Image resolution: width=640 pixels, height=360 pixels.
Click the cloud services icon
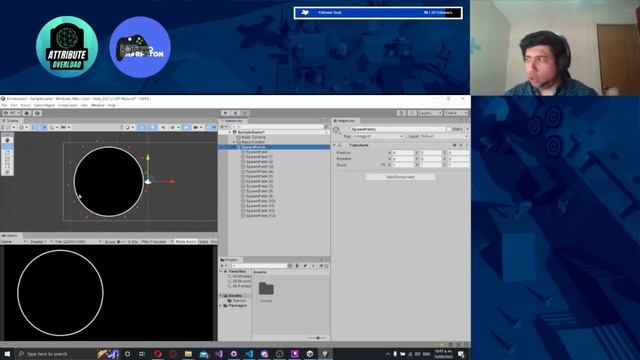pyautogui.click(x=27, y=113)
